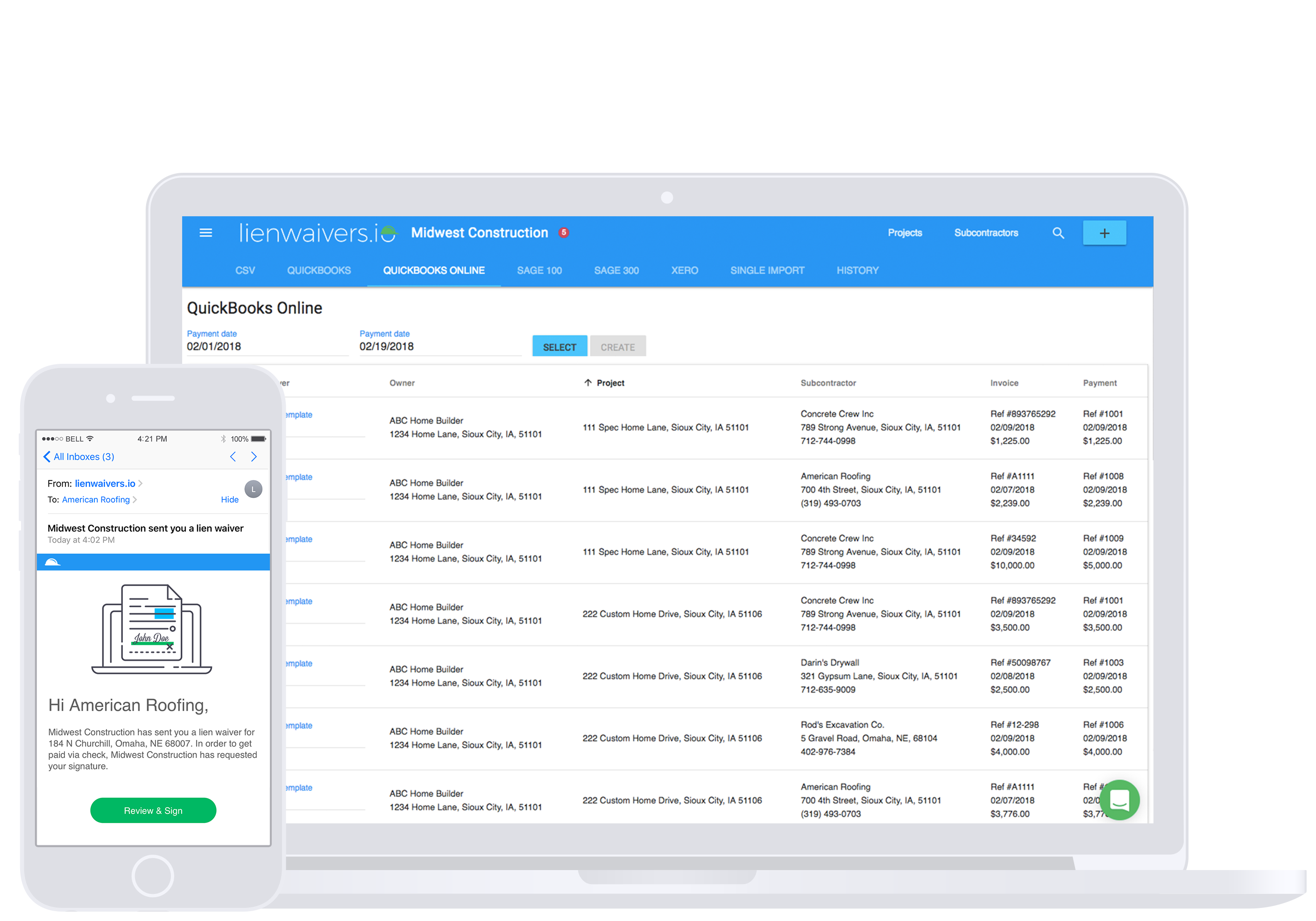Tap the email subject about lien waiver
1316x921 pixels.
[145, 528]
